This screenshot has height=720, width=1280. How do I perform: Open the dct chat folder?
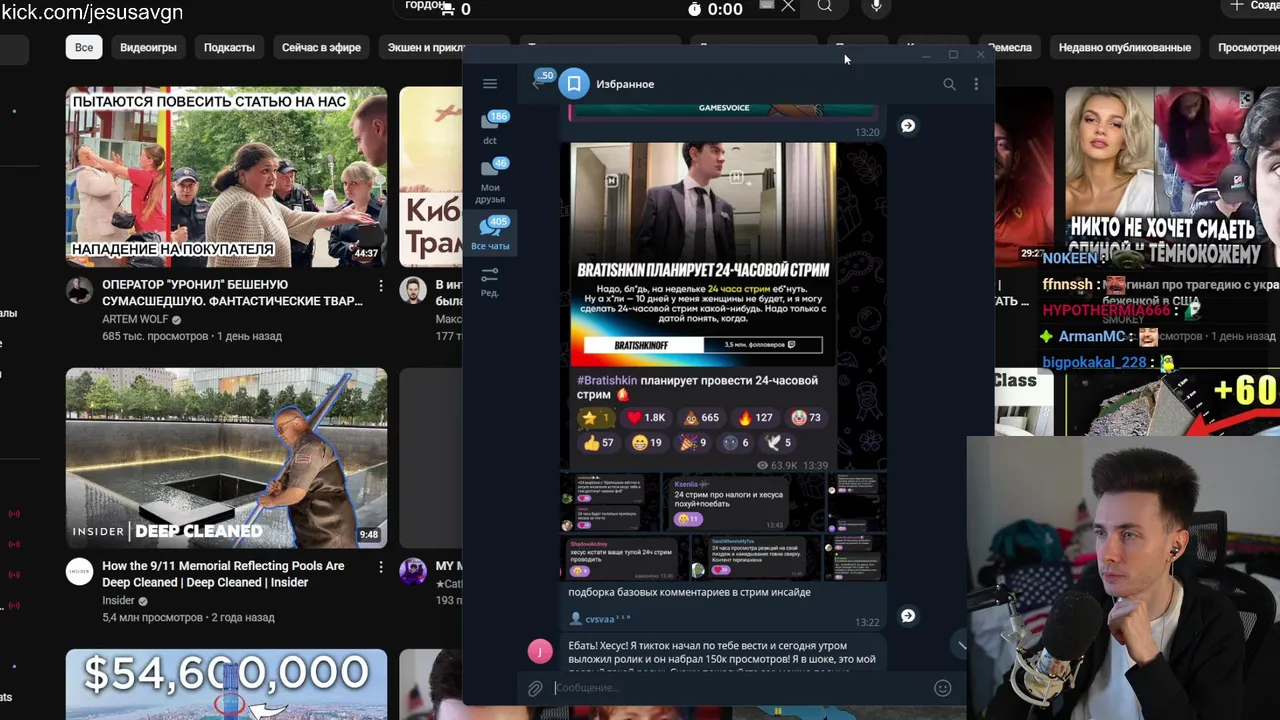tap(490, 127)
